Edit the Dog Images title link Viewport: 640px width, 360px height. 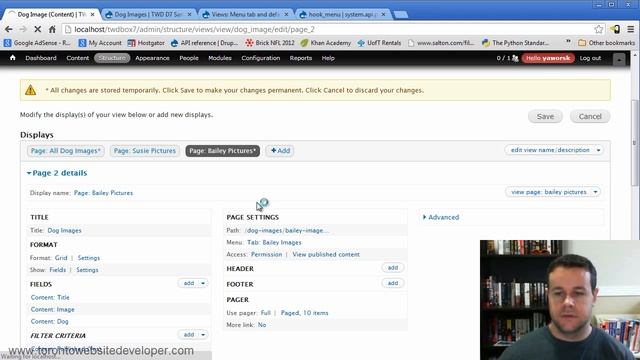tap(64, 230)
